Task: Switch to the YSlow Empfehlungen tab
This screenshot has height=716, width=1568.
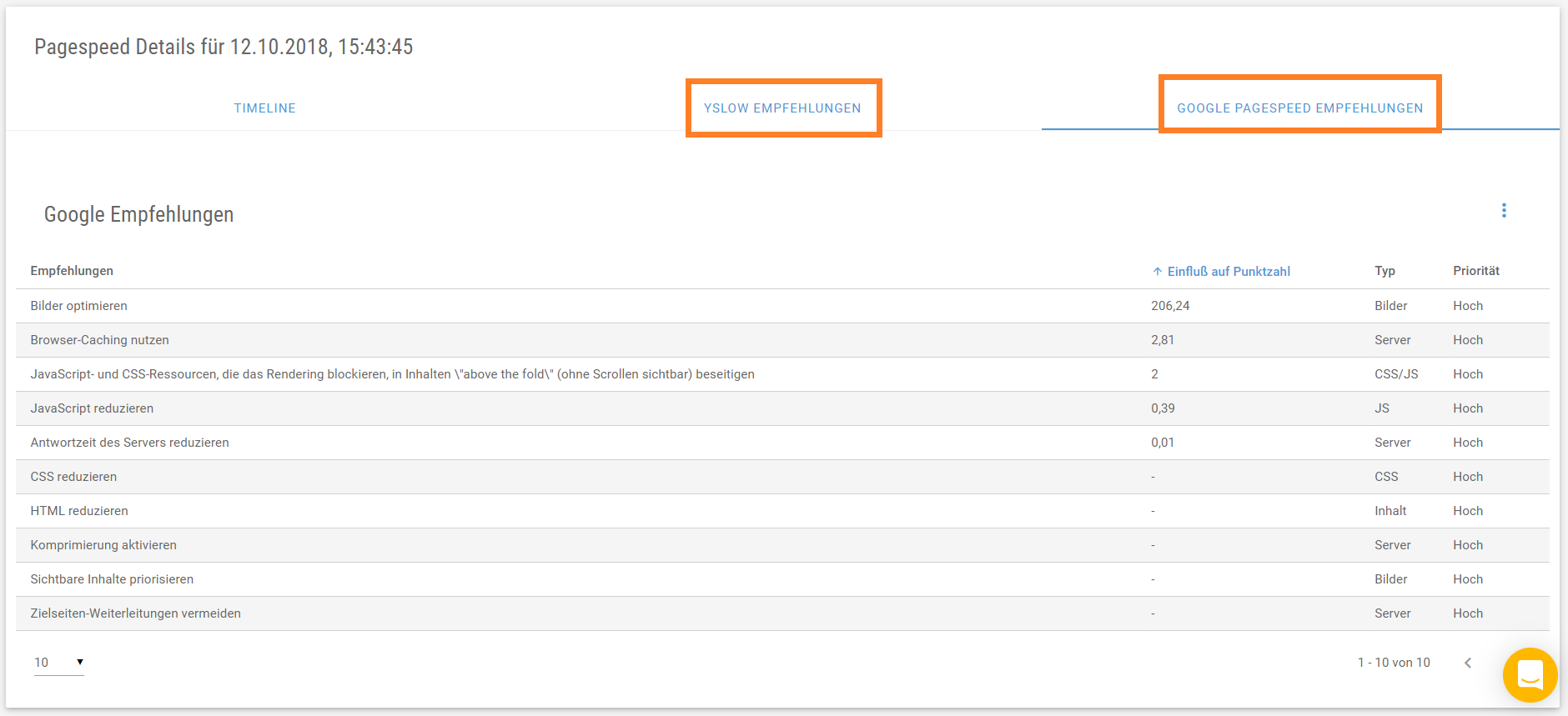Action: [782, 108]
